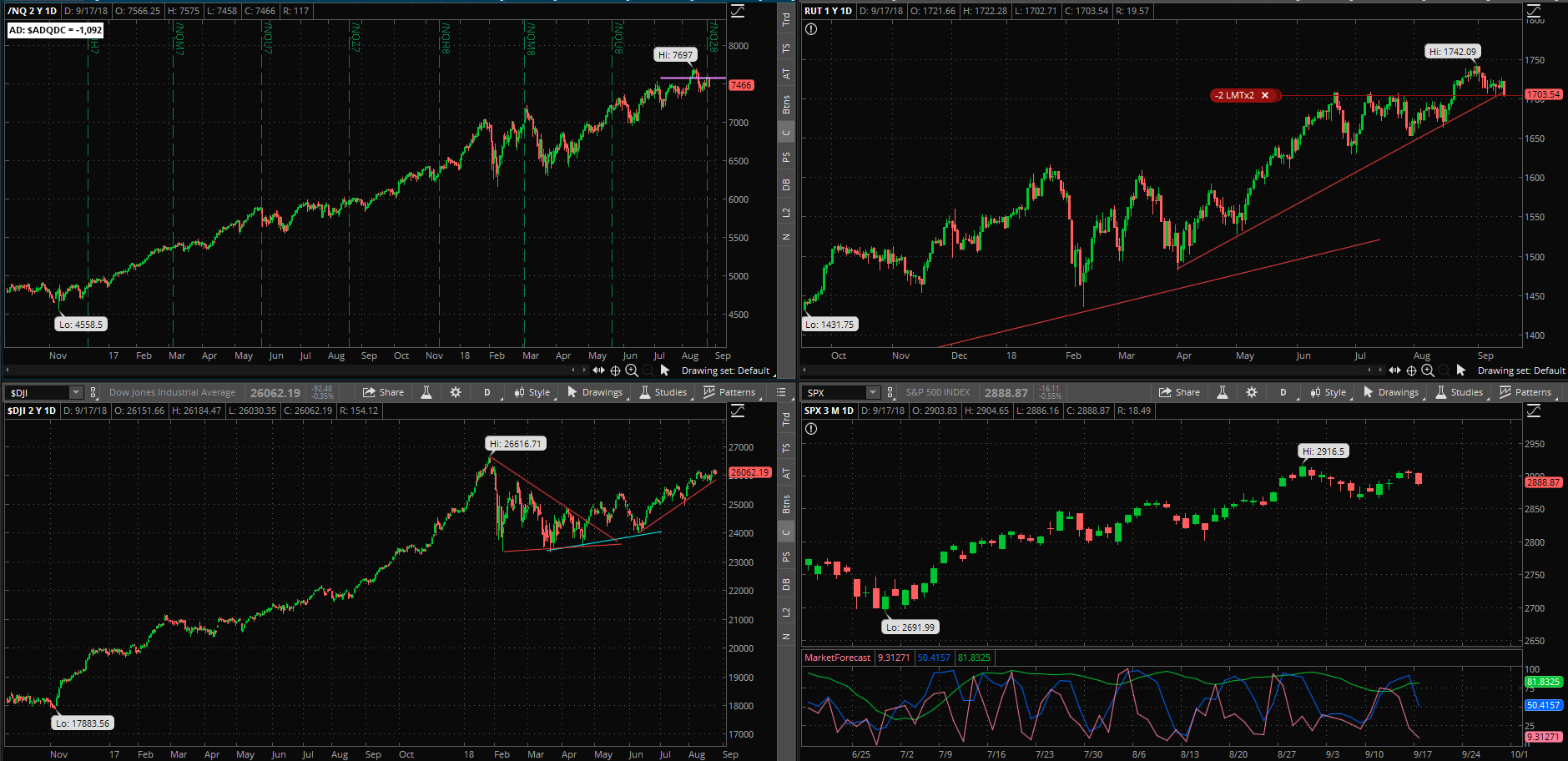Click the list menu icon on the $DJI toolbar

(781, 392)
